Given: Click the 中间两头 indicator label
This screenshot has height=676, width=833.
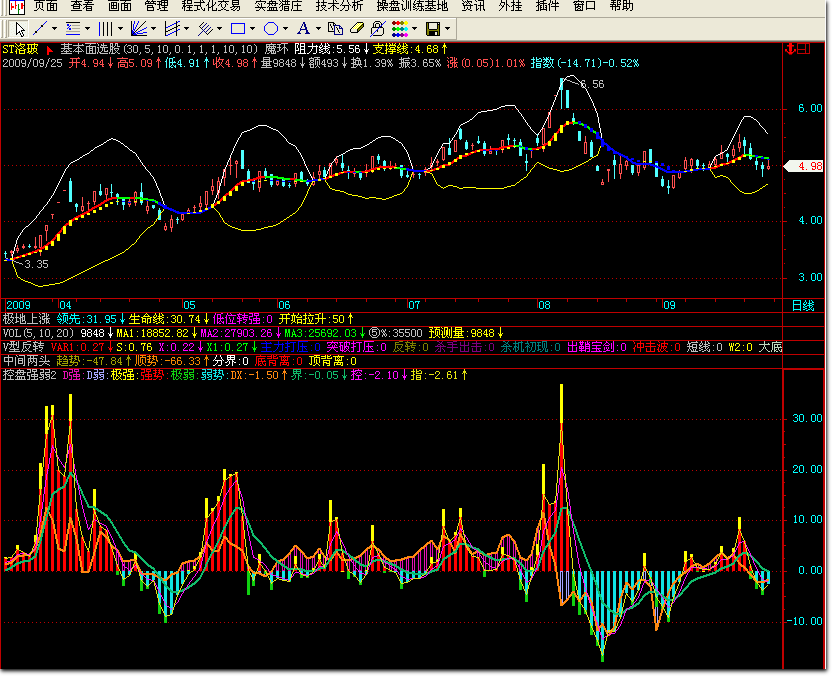Looking at the screenshot, I should 27,361.
